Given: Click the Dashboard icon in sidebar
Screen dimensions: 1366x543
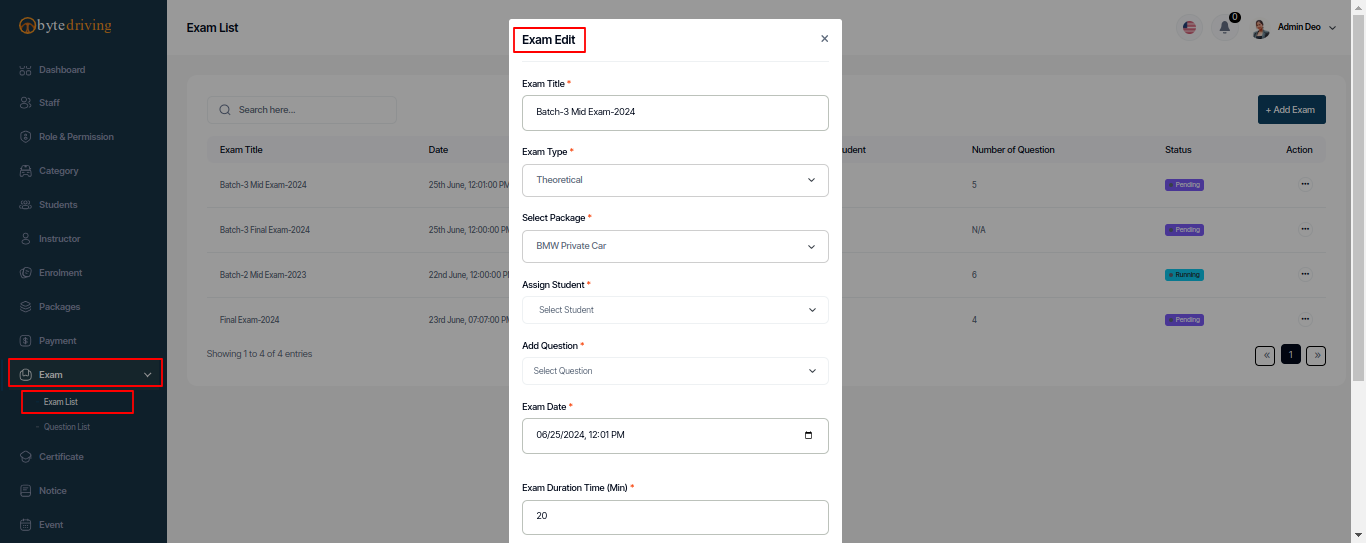Looking at the screenshot, I should click(26, 70).
